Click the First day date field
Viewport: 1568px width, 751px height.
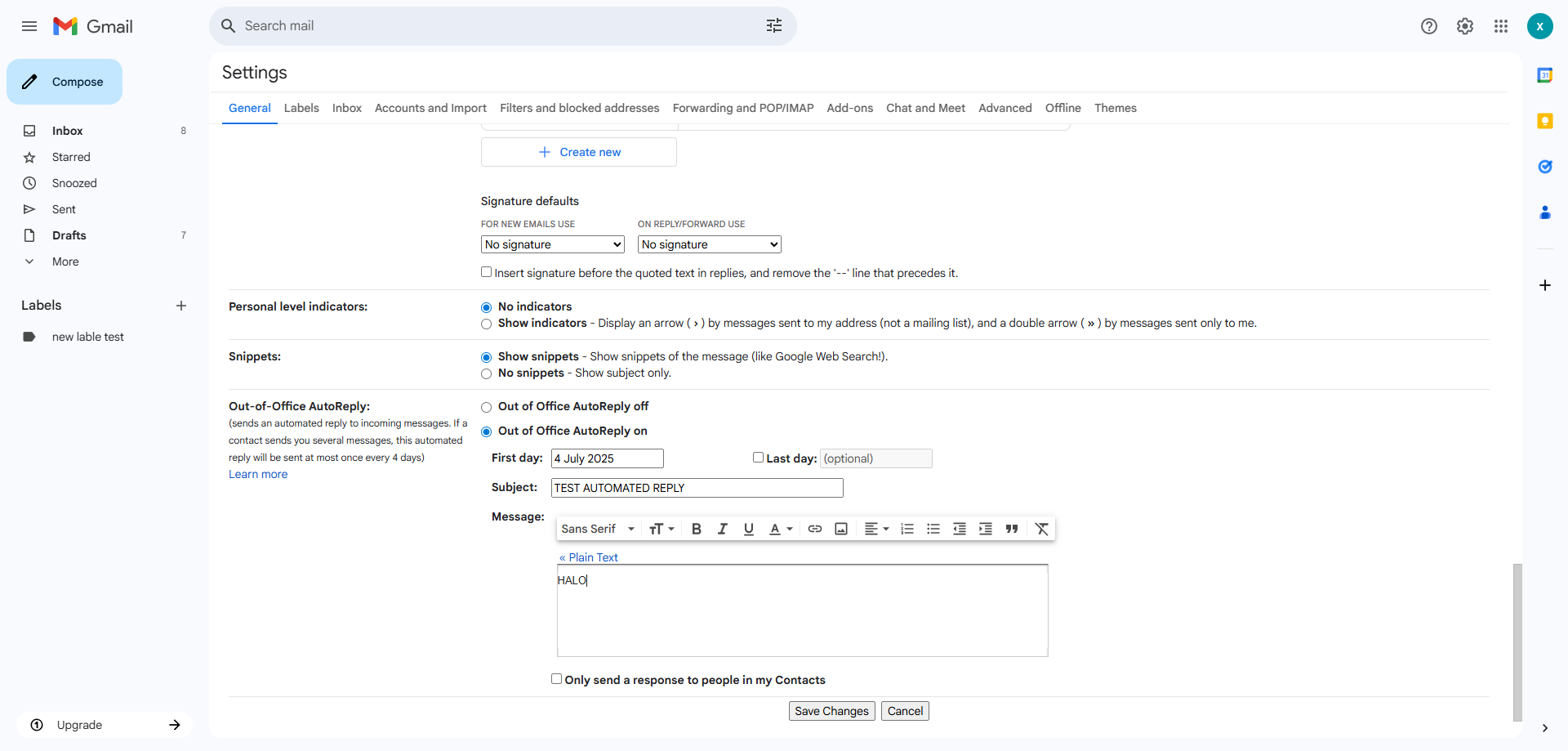coord(608,458)
